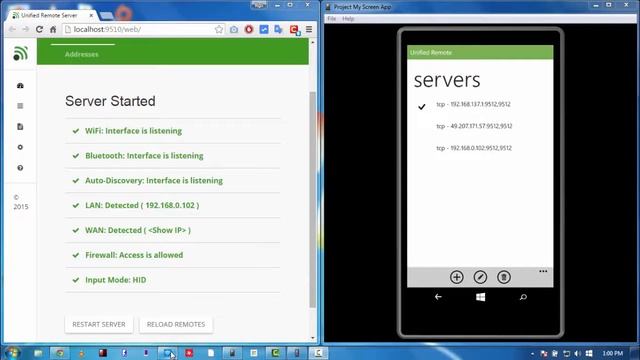Select server tcp 192.168.0.102 on the phone
This screenshot has width=640, height=360.
(x=473, y=148)
